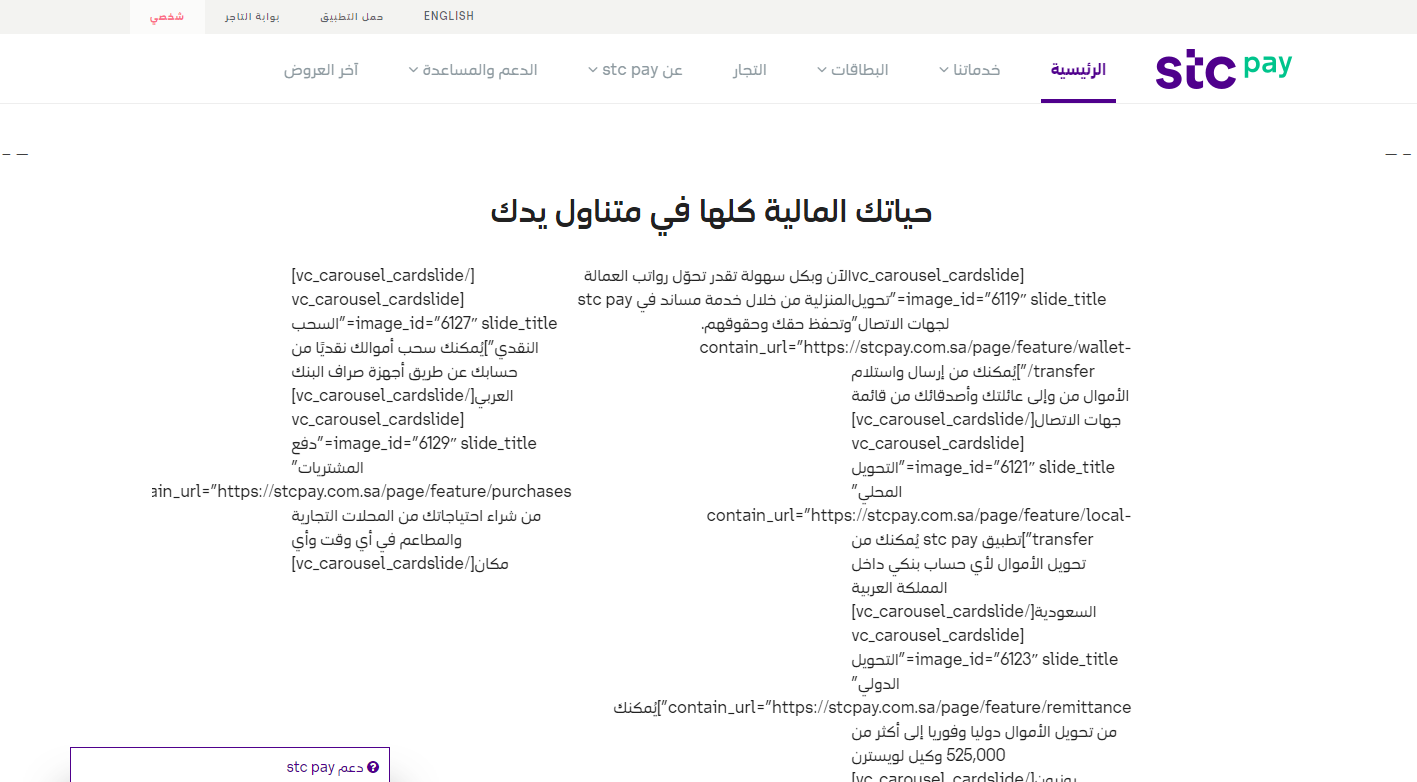1417x782 pixels.
Task: Go to the التجار merchants page
Action: click(x=750, y=70)
